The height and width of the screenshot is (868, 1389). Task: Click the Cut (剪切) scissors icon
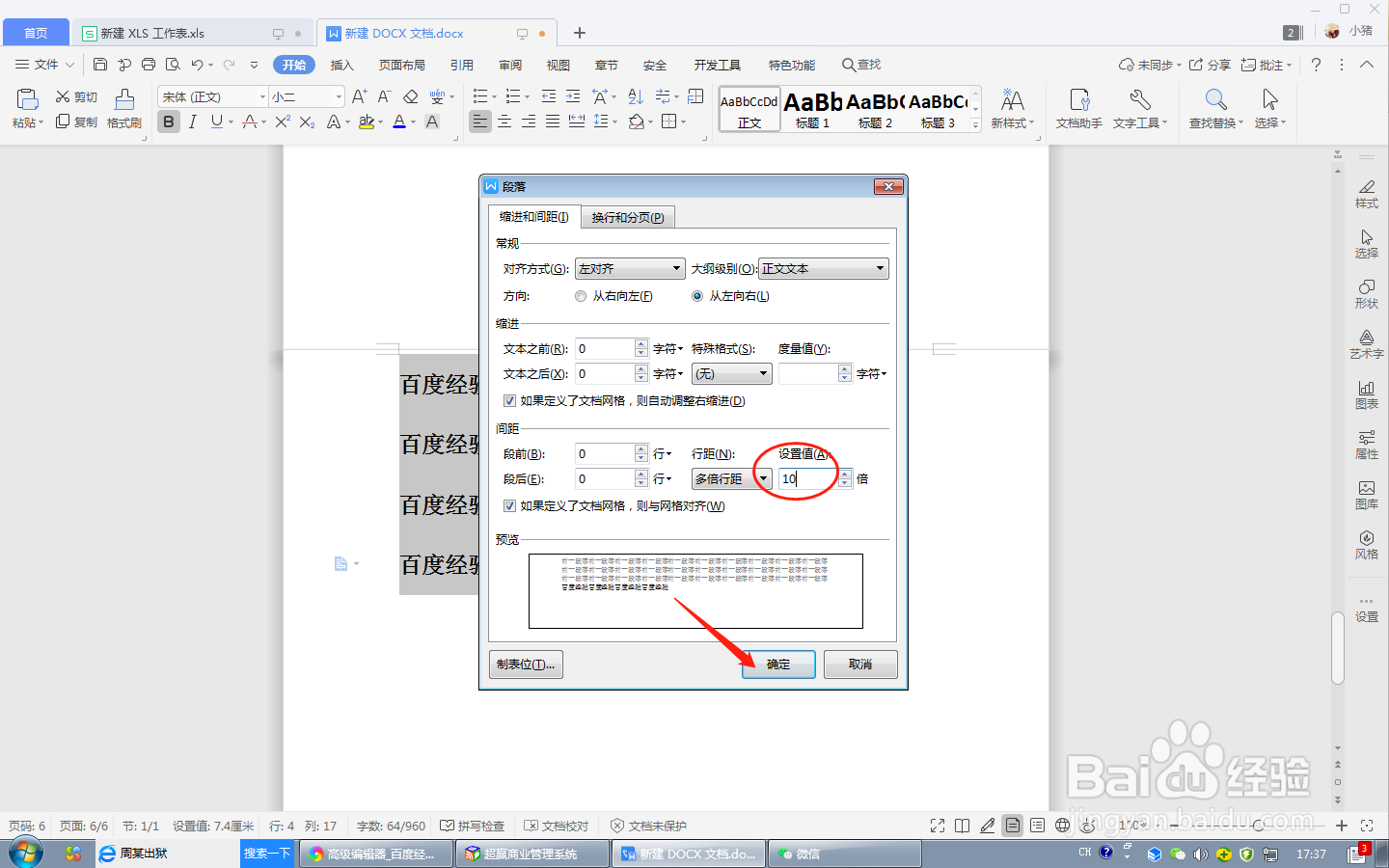(63, 96)
